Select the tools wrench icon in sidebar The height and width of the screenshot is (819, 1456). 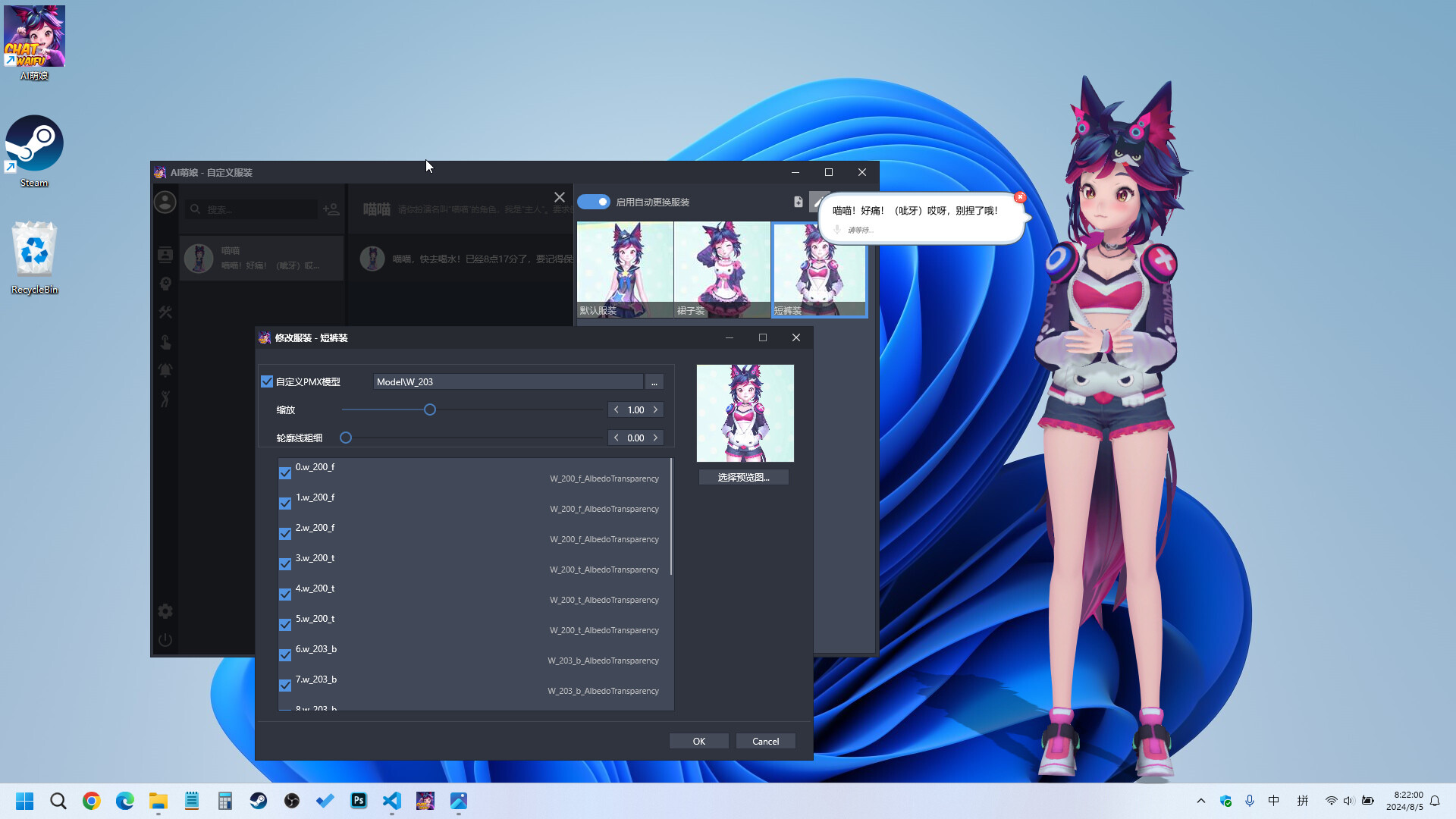tap(165, 312)
